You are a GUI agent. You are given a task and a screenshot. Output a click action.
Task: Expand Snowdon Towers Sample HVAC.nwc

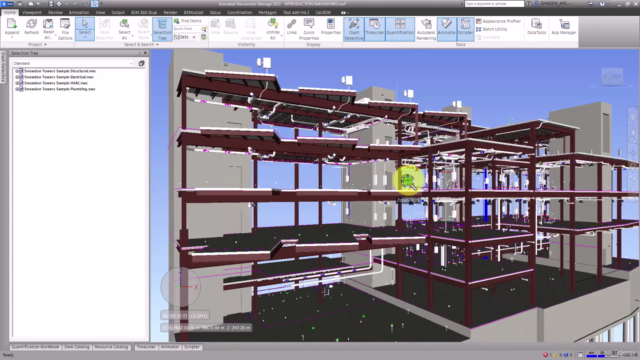click(x=17, y=83)
